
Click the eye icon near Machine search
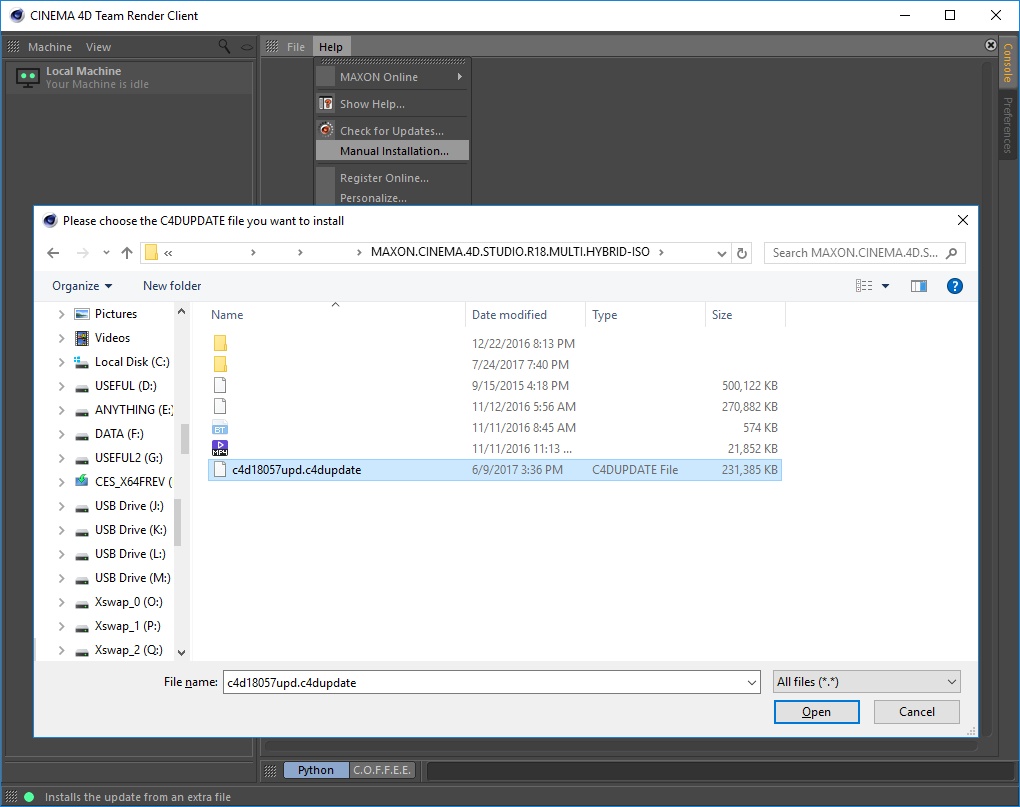point(247,47)
